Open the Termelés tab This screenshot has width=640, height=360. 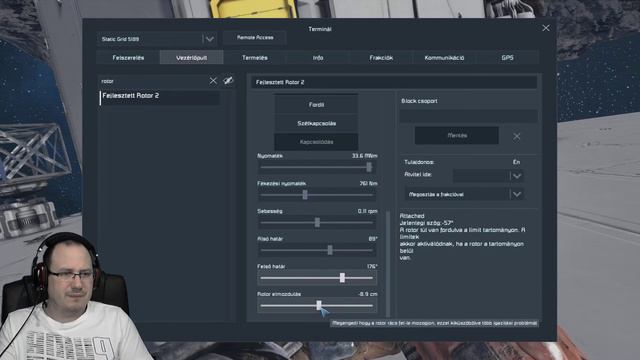point(255,58)
